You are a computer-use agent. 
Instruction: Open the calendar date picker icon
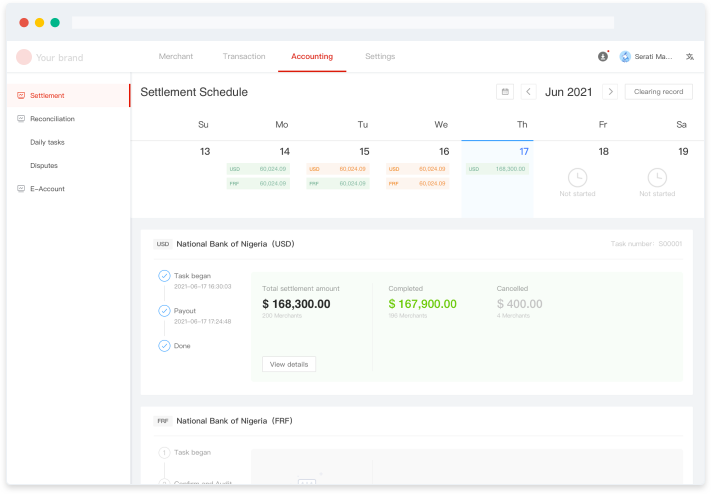coord(505,92)
